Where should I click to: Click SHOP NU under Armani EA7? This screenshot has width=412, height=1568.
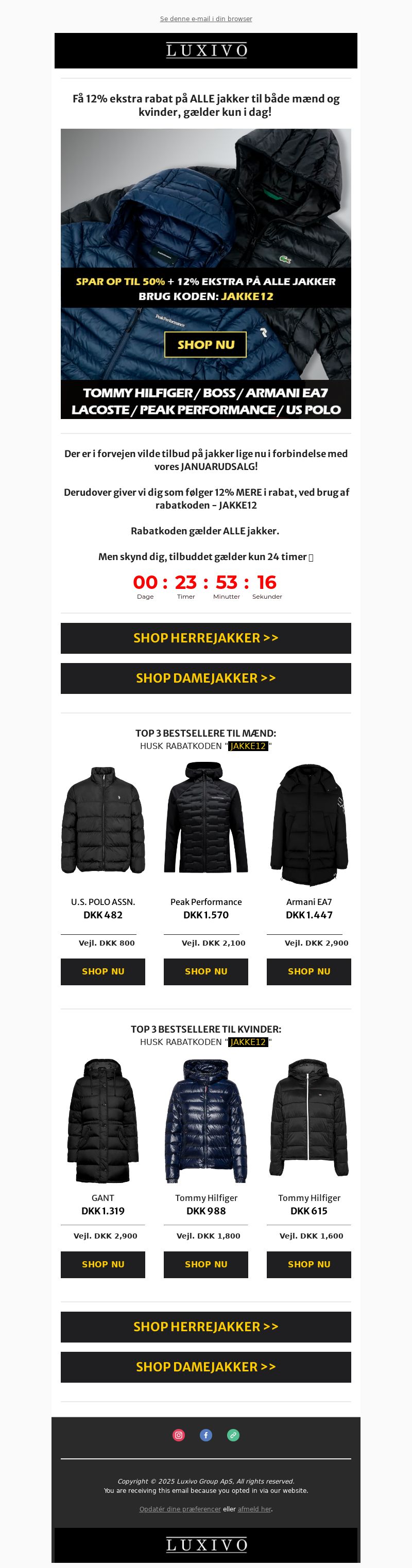pos(309,971)
